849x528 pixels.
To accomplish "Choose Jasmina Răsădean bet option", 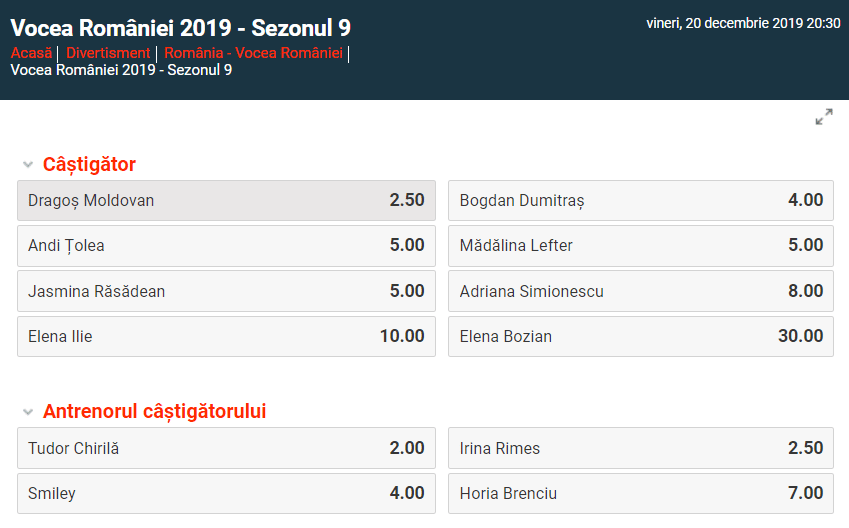I will [x=226, y=291].
